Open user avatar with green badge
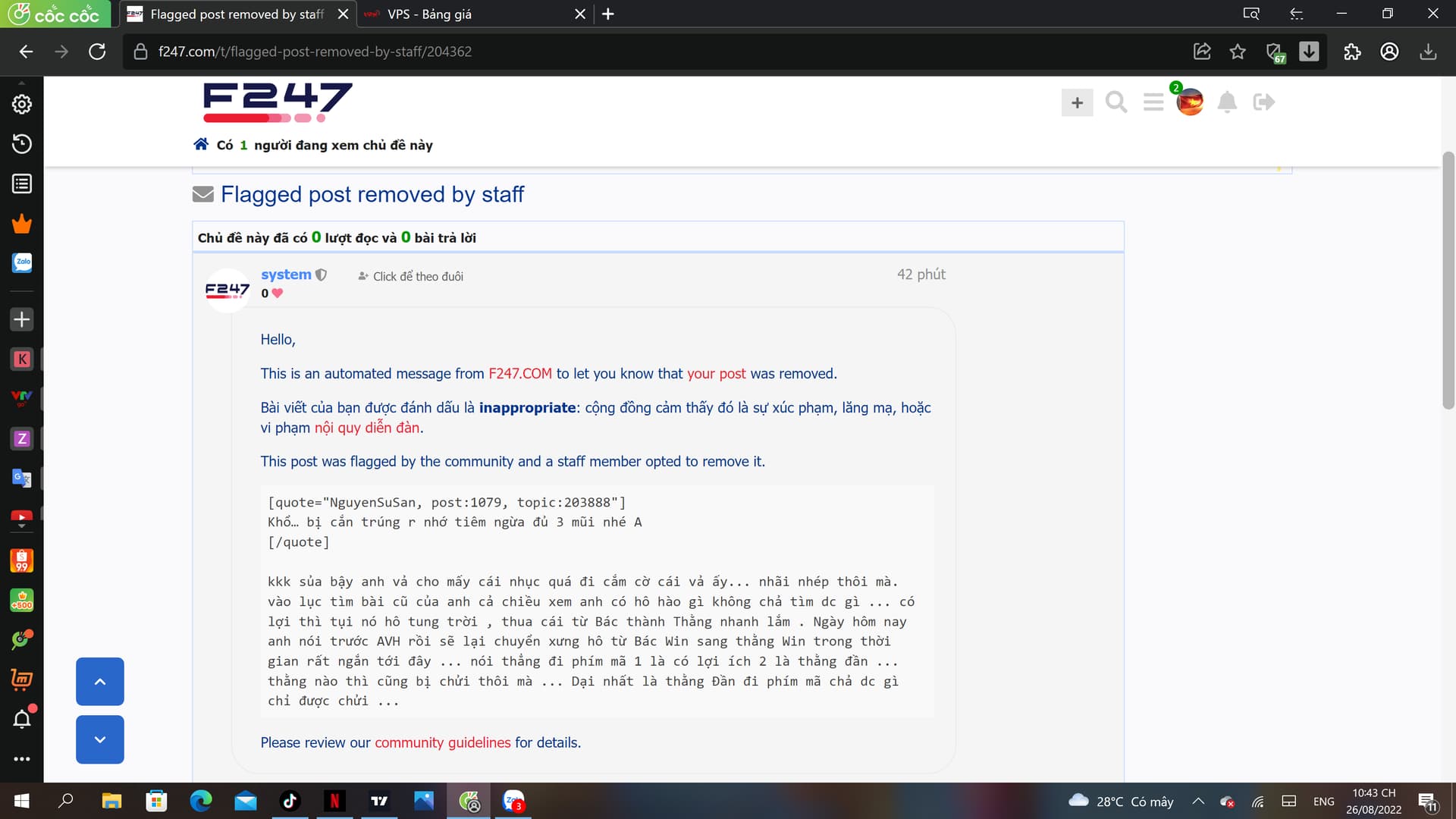Viewport: 1456px width, 819px height. (1189, 102)
